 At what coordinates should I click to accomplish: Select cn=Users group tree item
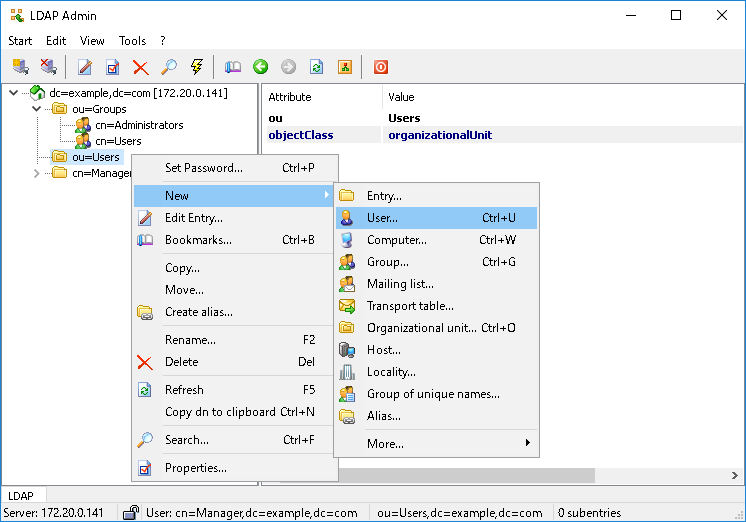[x=118, y=141]
